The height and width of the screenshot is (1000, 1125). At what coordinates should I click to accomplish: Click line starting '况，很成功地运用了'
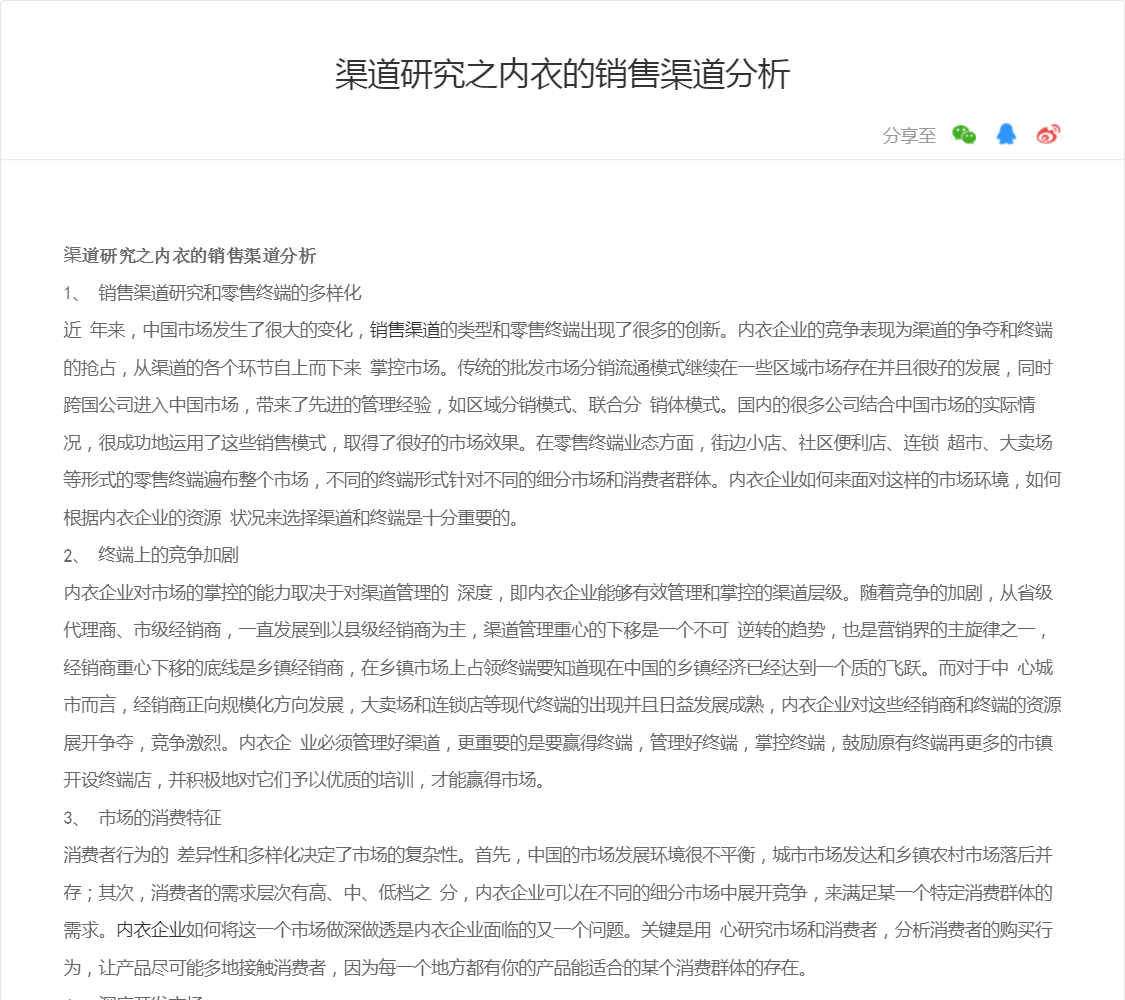pos(558,443)
